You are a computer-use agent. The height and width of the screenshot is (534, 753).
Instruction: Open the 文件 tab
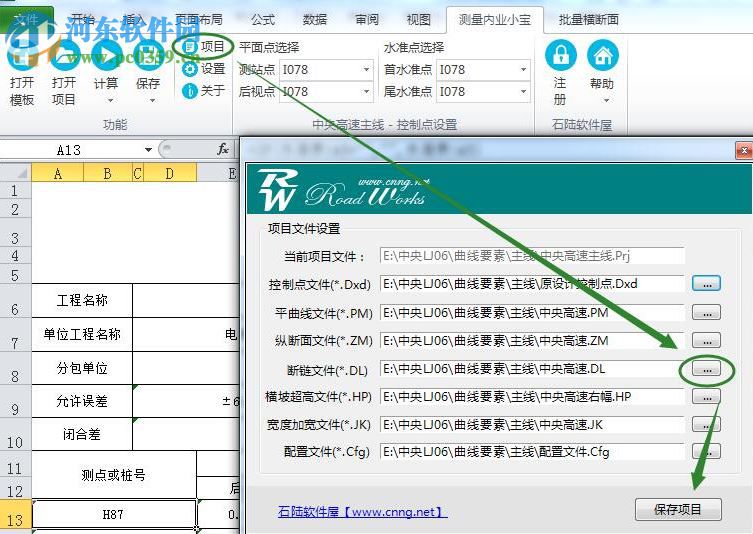coord(26,19)
